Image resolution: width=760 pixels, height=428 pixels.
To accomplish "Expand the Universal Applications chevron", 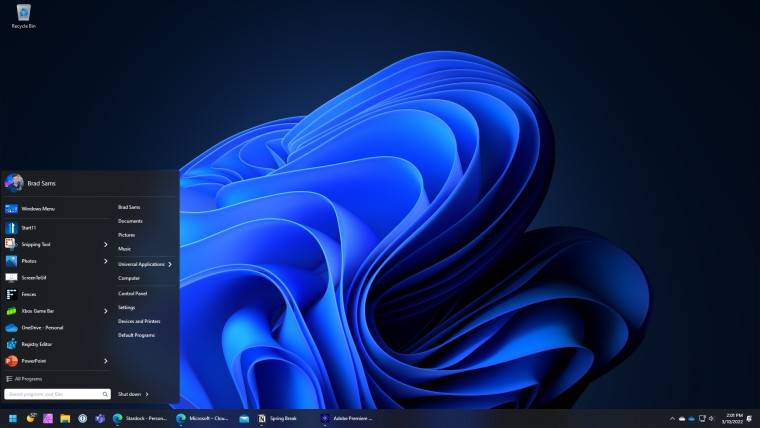I will click(170, 264).
